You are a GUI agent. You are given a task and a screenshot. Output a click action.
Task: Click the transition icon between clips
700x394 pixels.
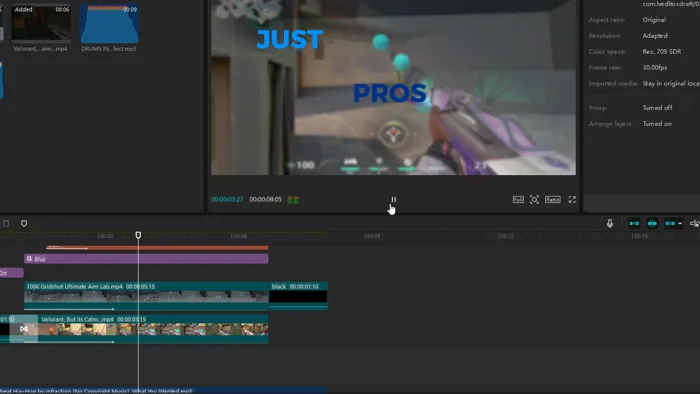click(x=24, y=329)
